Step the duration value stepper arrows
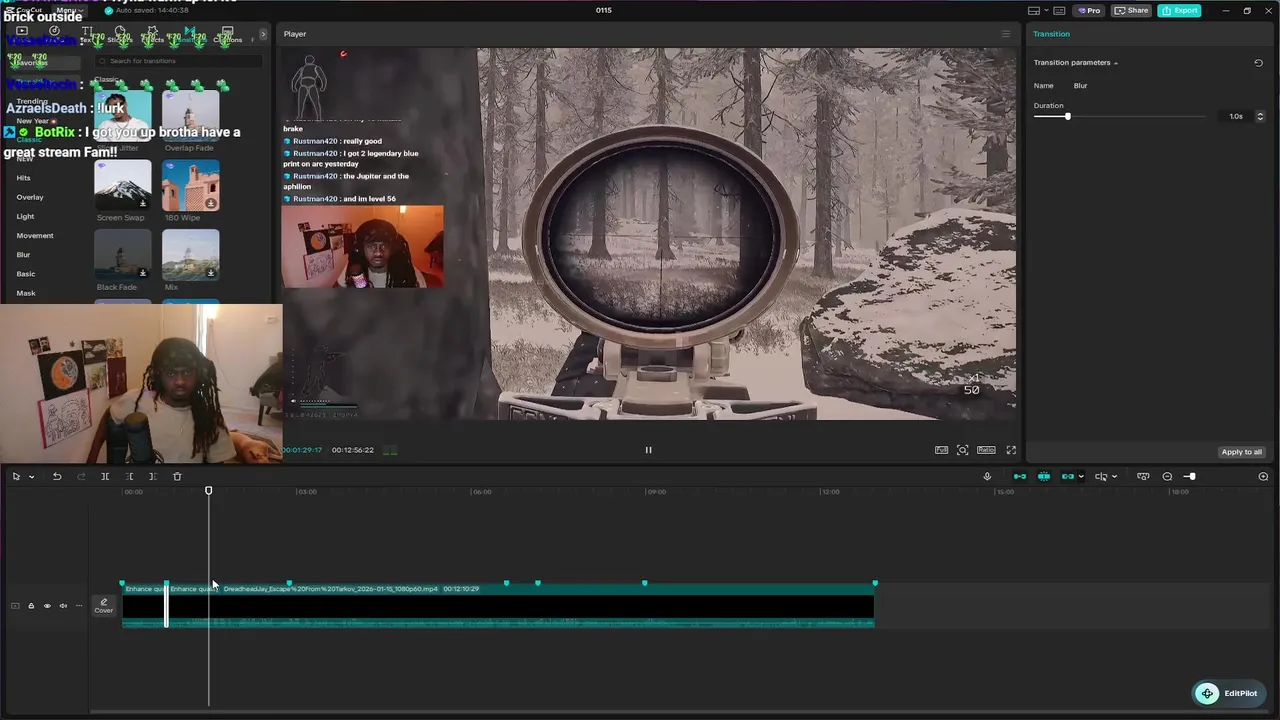The image size is (1280, 720). click(x=1260, y=117)
